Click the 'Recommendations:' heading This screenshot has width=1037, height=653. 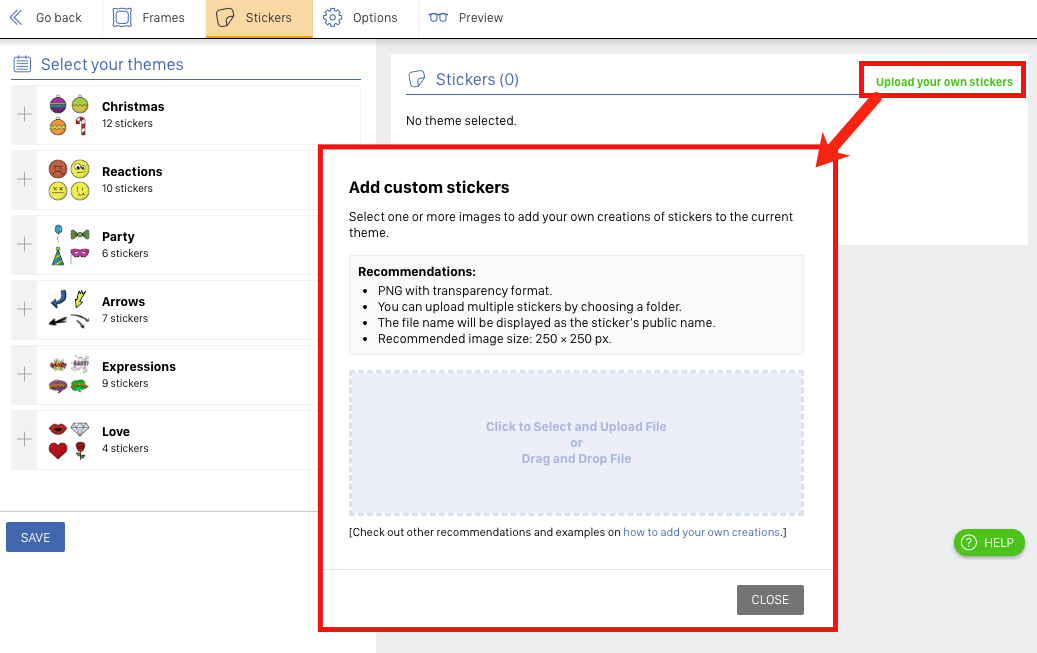(417, 272)
